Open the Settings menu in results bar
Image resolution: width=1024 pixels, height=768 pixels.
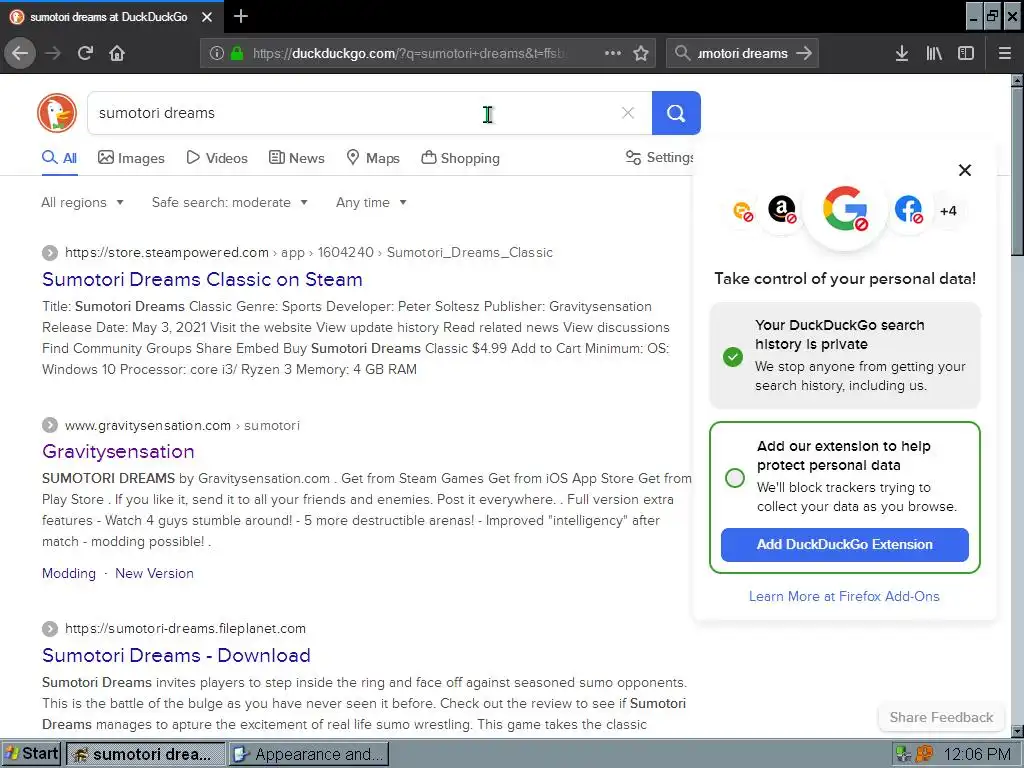pos(659,157)
